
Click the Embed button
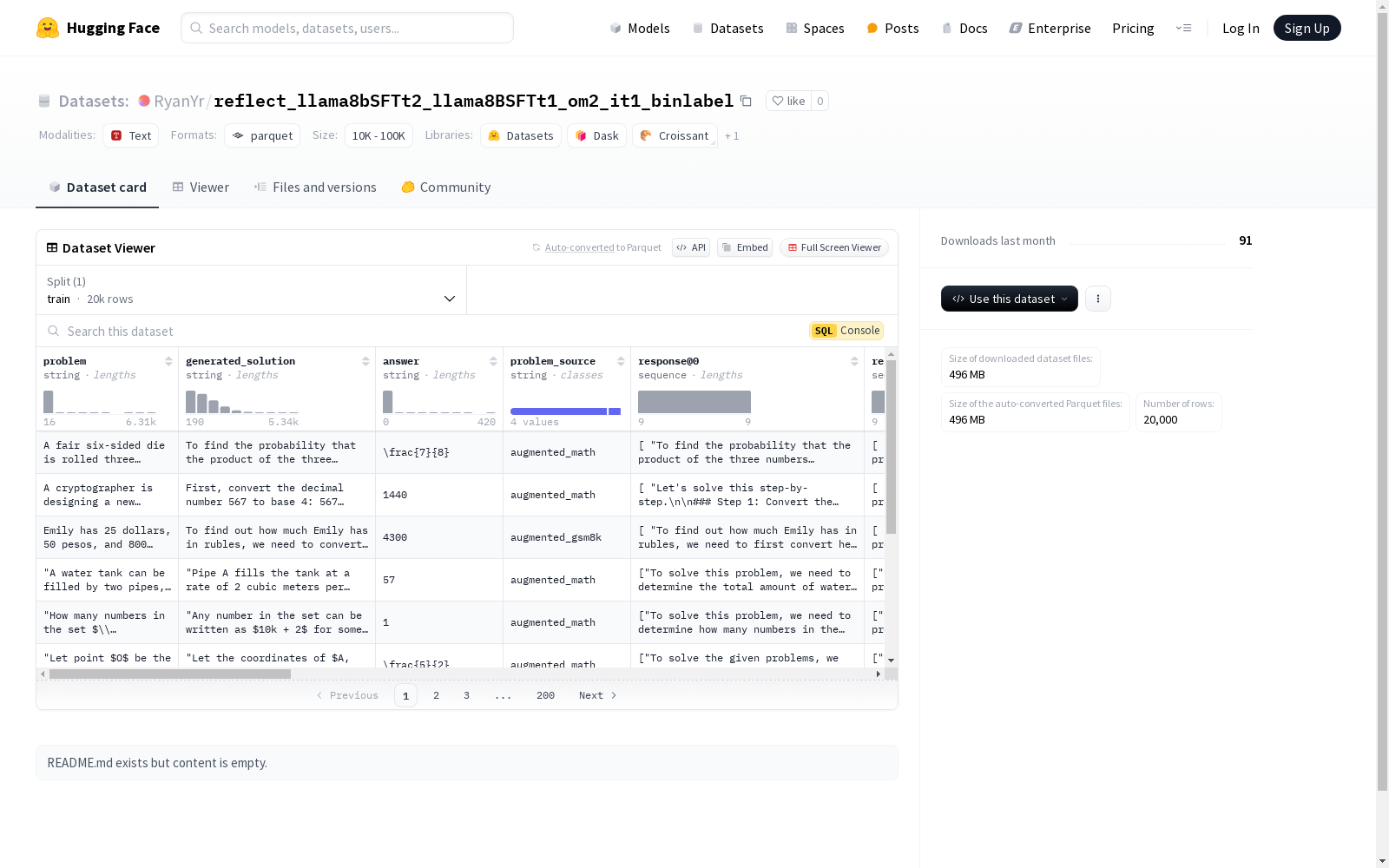(x=745, y=247)
